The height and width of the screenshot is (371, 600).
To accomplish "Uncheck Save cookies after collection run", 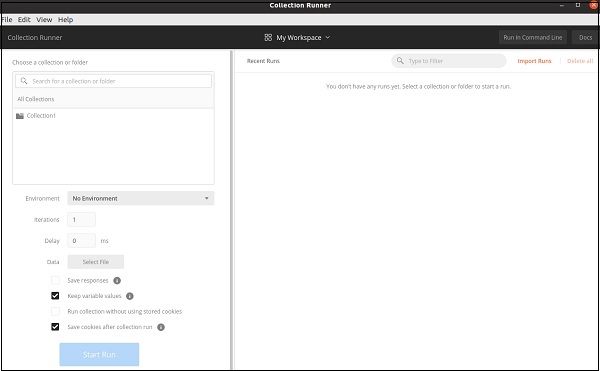I will (x=55, y=327).
